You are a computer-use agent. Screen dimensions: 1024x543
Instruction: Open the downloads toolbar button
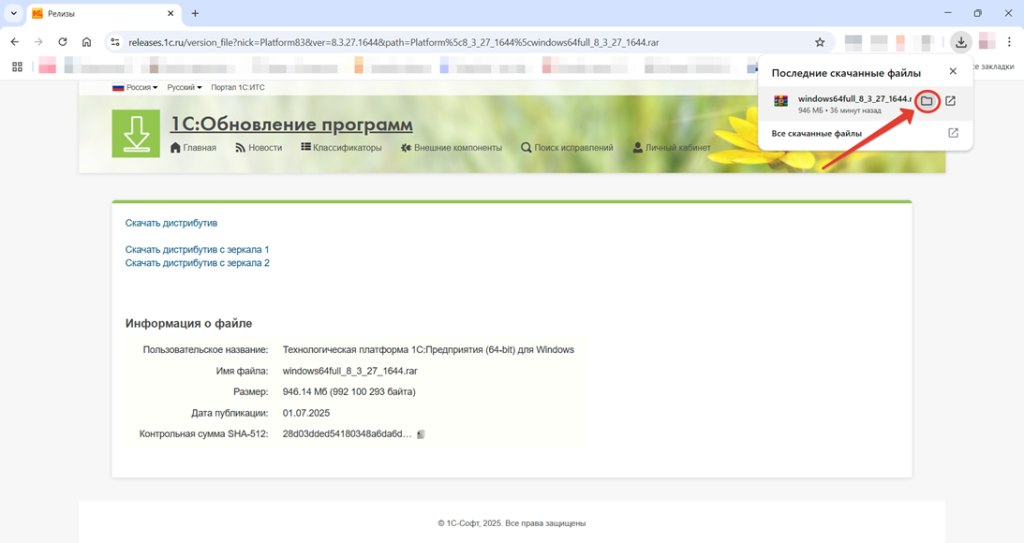point(961,42)
